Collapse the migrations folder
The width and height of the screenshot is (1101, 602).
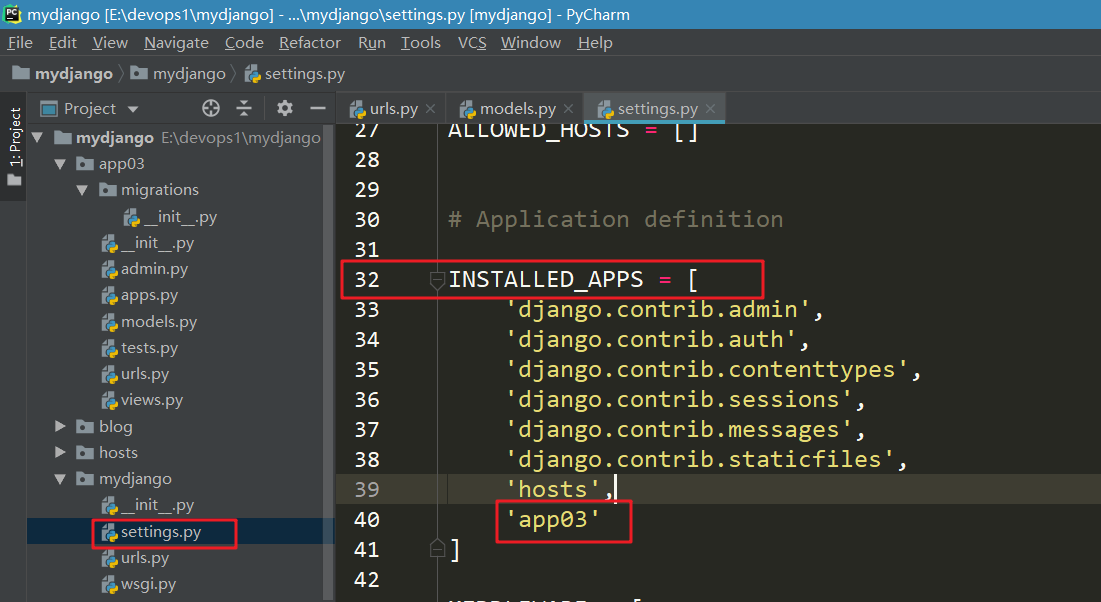82,190
